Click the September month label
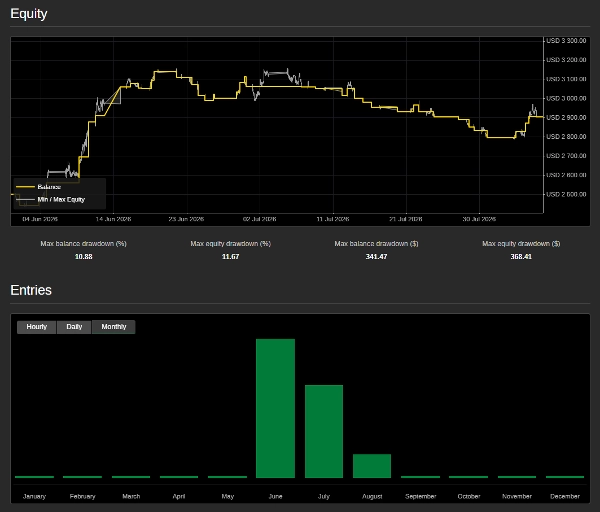This screenshot has height=512, width=600. coord(421,496)
